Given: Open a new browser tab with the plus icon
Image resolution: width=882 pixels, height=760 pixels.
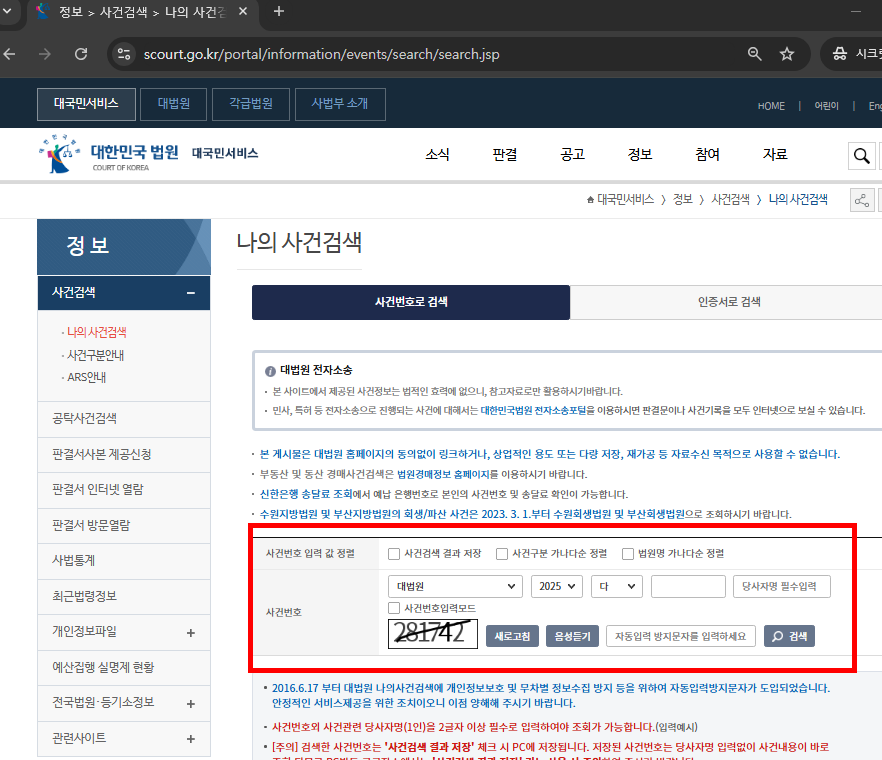Looking at the screenshot, I should (x=278, y=13).
